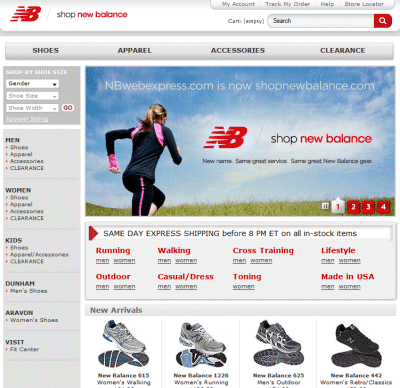Click the New Balance 442 product name
The width and height of the screenshot is (400, 388).
click(x=356, y=376)
